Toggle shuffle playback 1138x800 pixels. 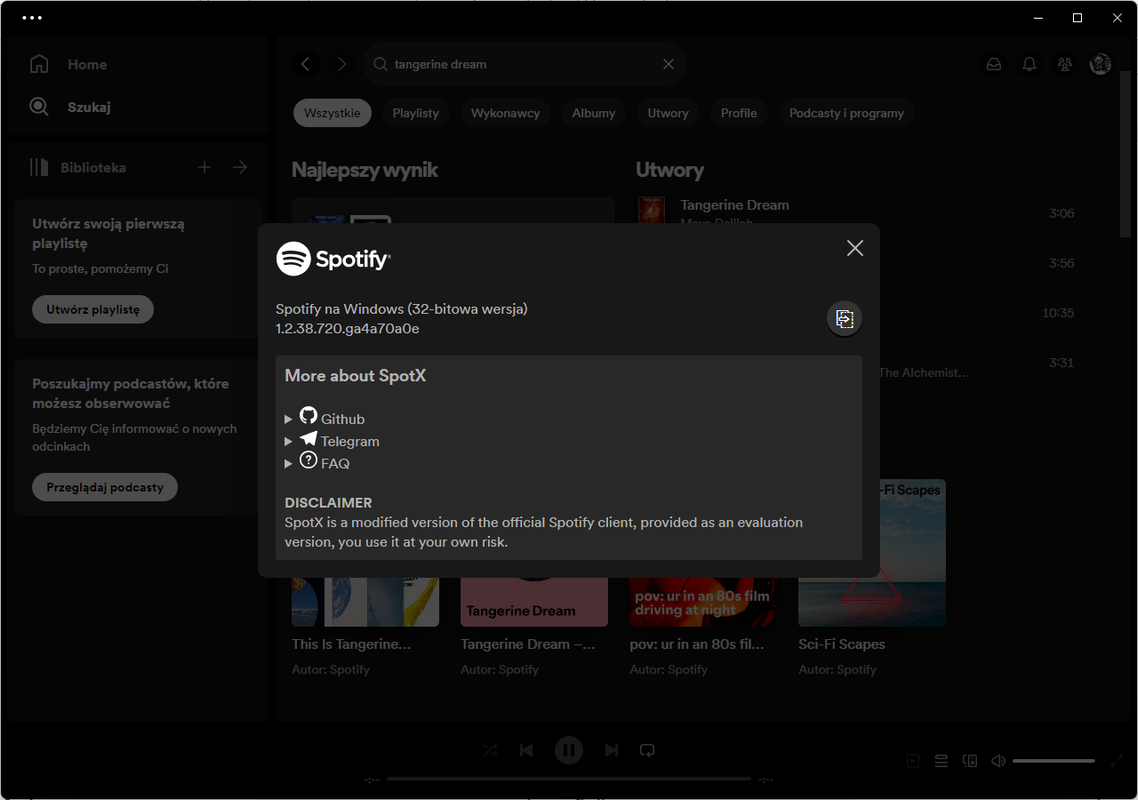point(491,751)
